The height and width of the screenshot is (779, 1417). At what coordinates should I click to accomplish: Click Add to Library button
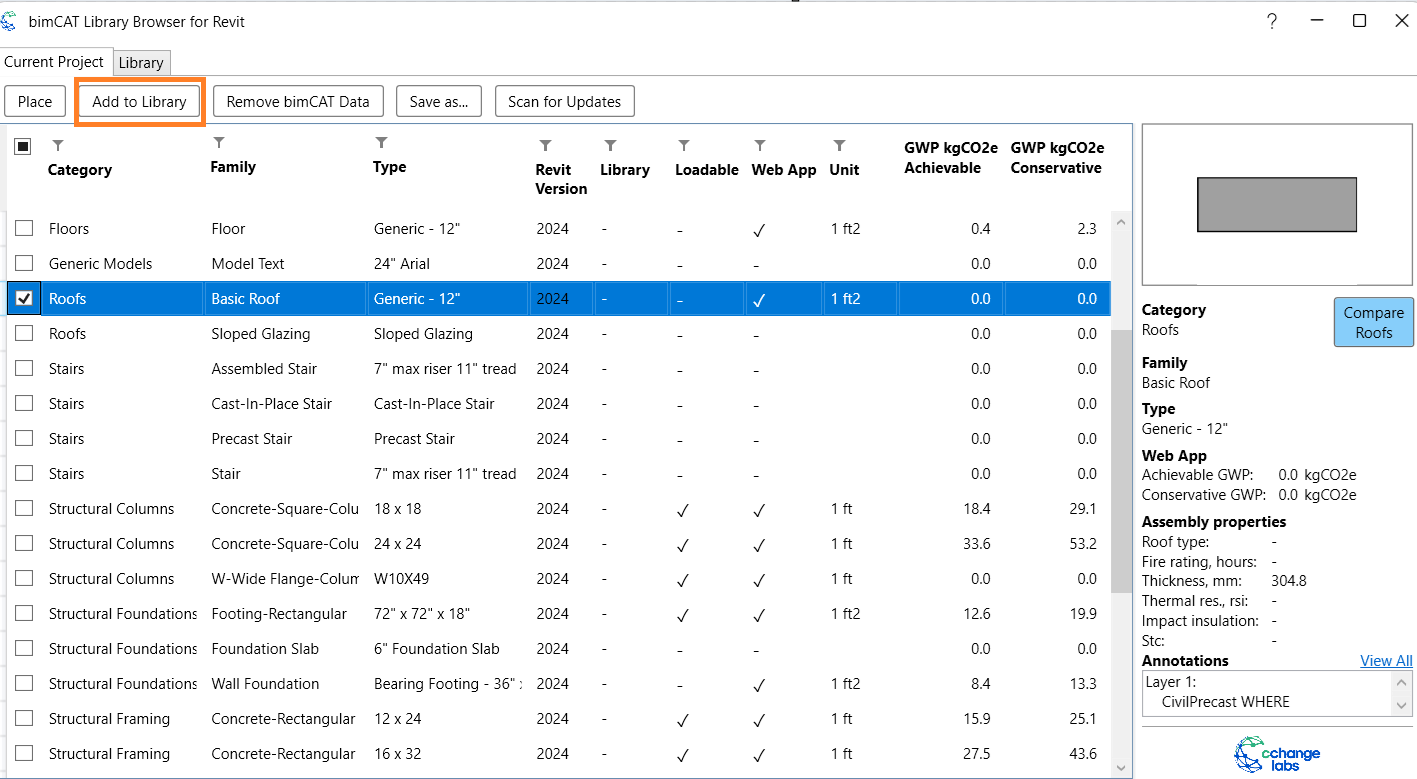coord(140,101)
